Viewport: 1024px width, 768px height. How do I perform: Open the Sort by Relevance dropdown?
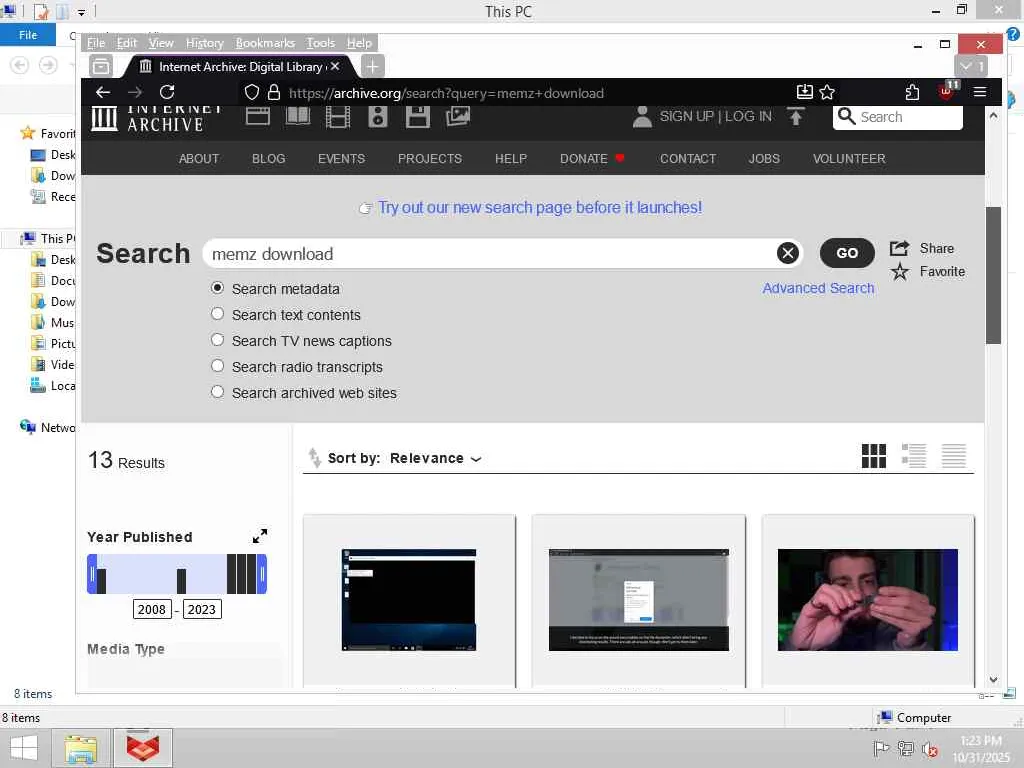click(436, 458)
